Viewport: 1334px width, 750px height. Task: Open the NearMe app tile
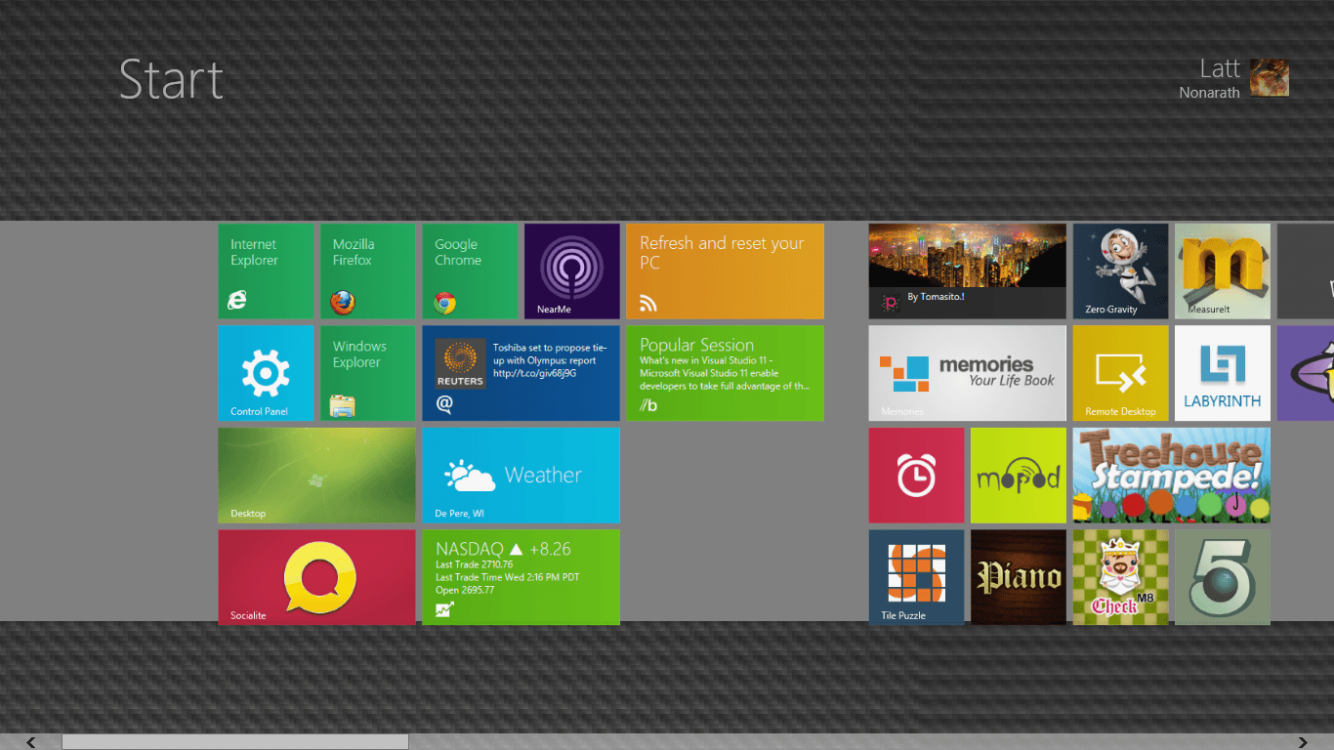tap(571, 271)
